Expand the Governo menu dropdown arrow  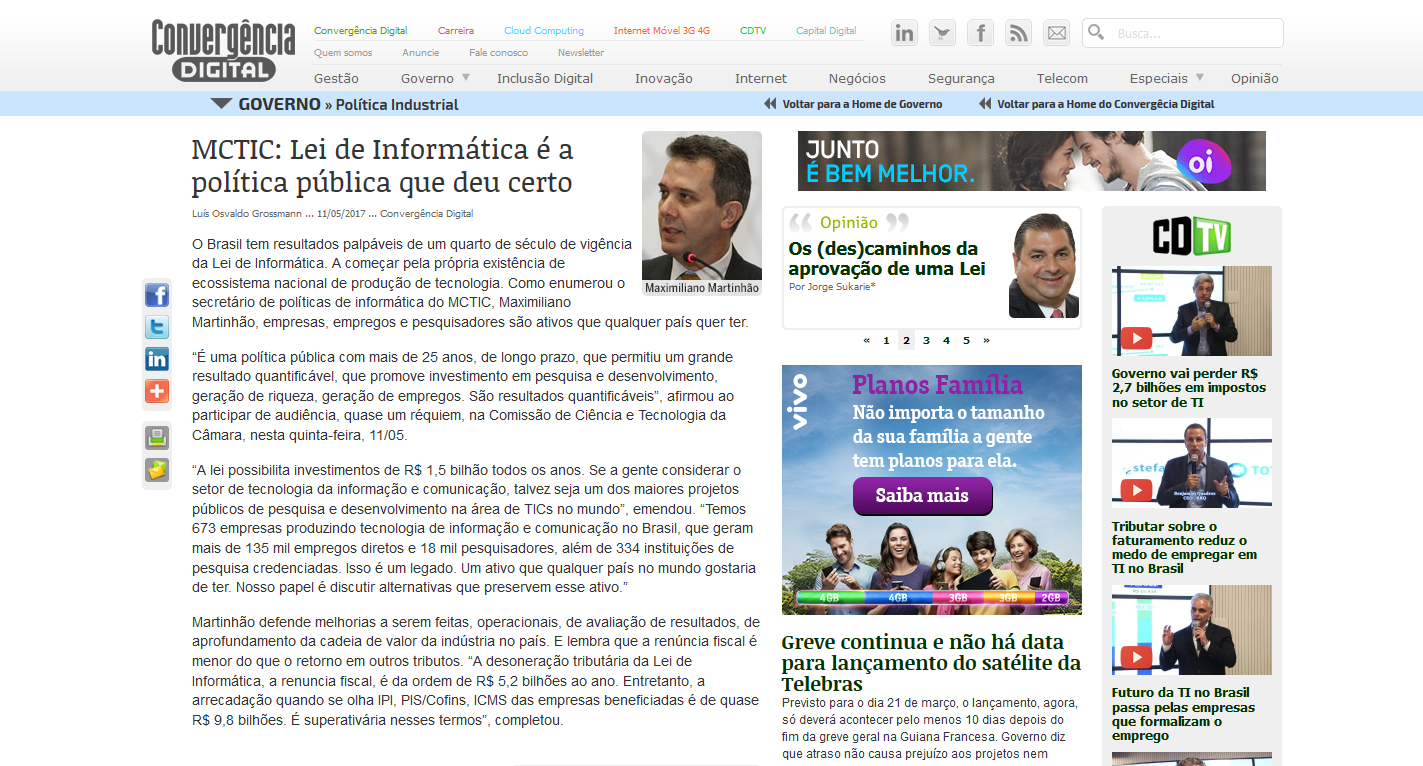pyautogui.click(x=465, y=78)
